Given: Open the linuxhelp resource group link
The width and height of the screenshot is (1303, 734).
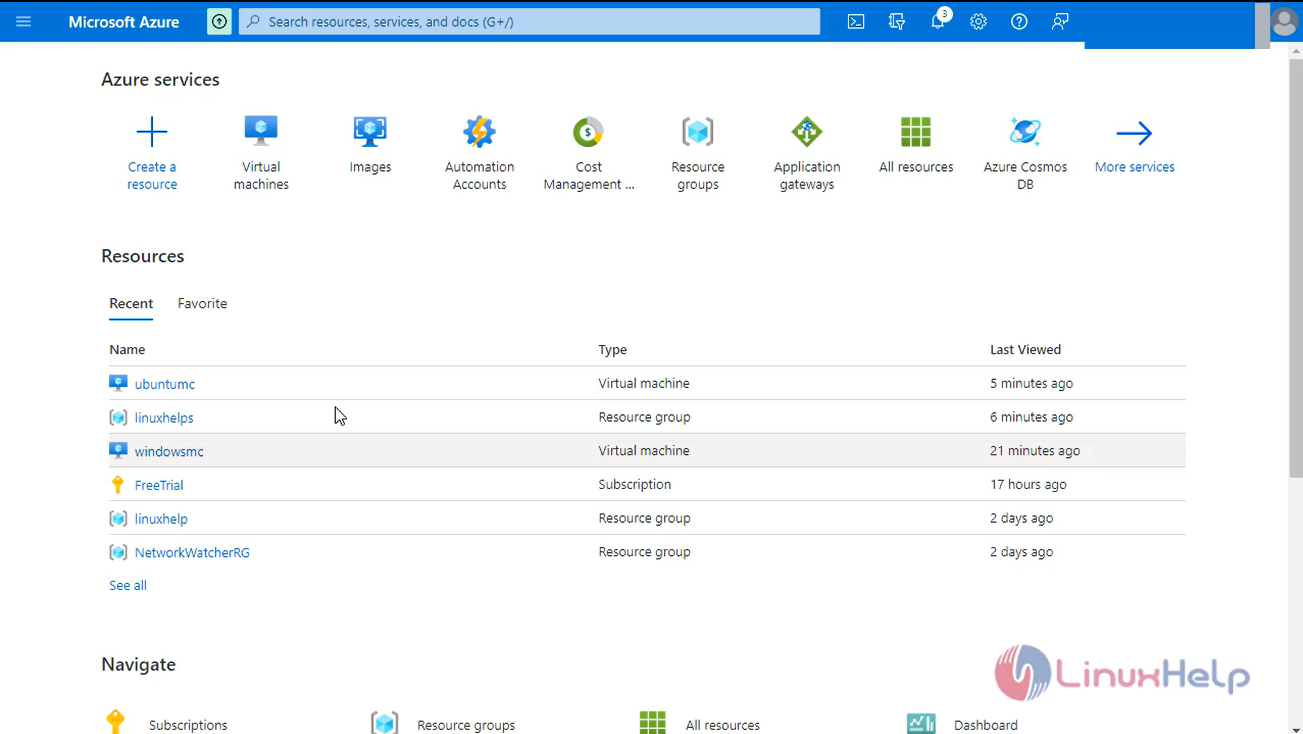Looking at the screenshot, I should [161, 519].
